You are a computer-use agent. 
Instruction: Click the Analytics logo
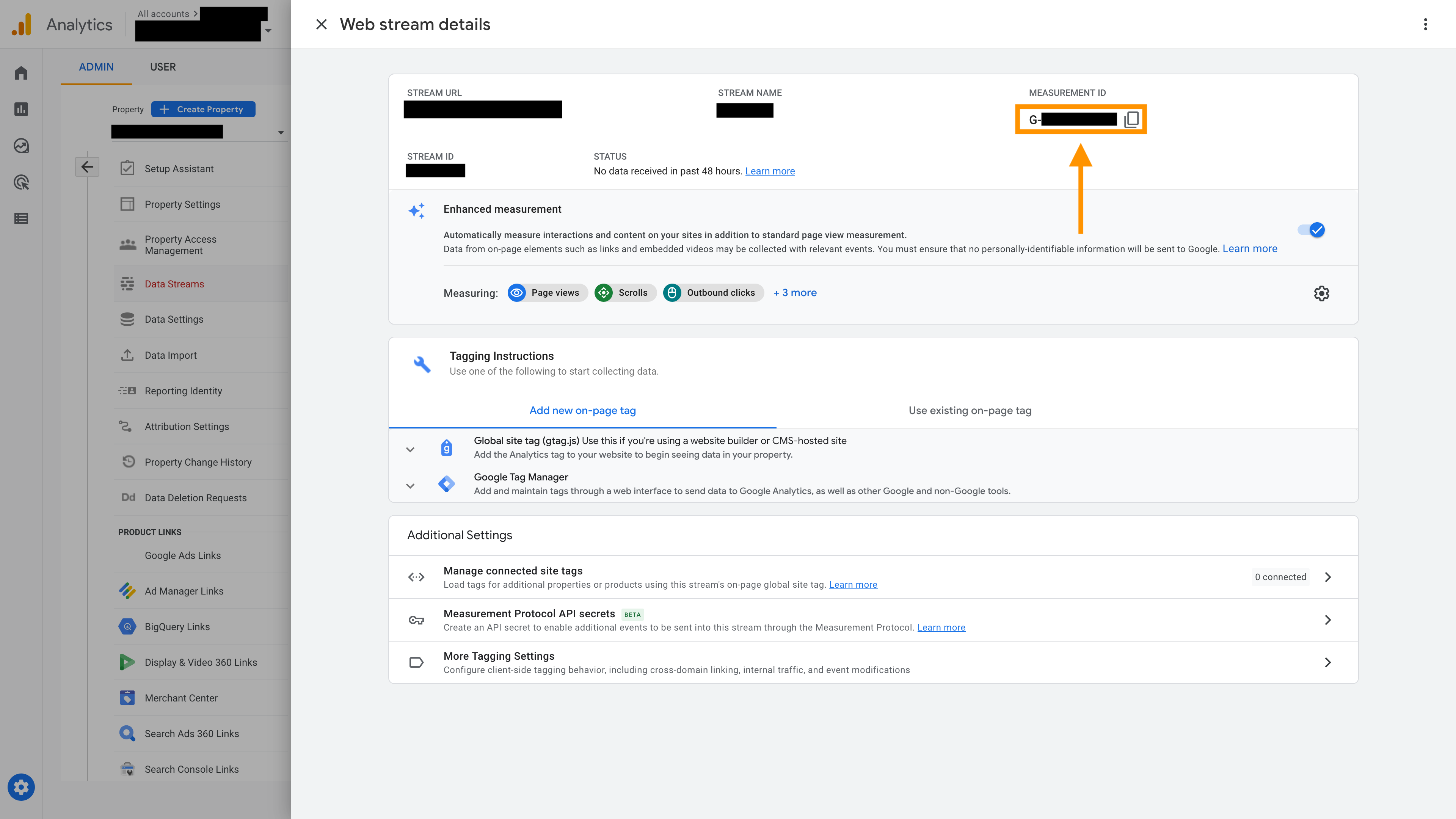click(x=22, y=24)
